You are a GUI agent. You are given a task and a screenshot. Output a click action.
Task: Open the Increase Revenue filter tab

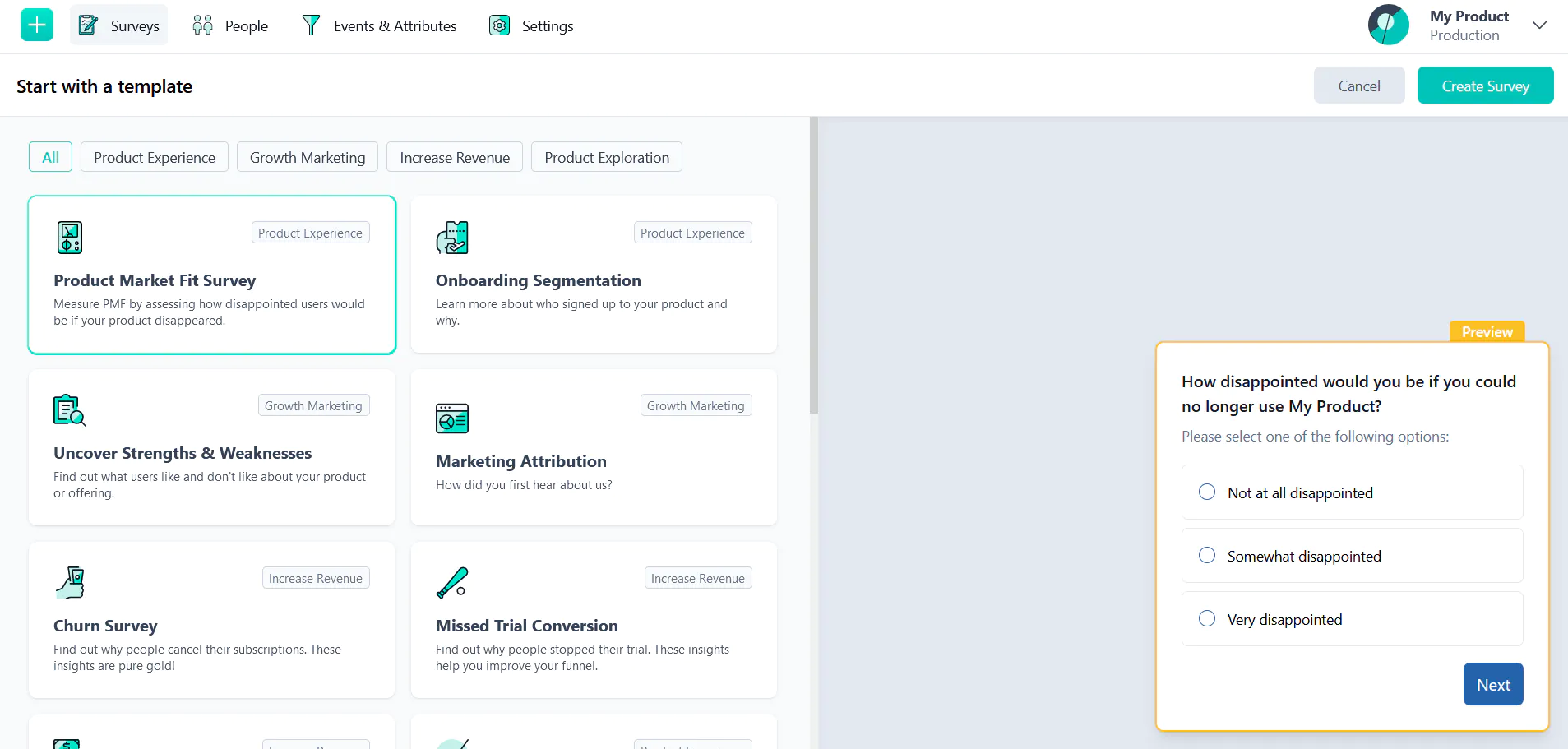(x=454, y=156)
